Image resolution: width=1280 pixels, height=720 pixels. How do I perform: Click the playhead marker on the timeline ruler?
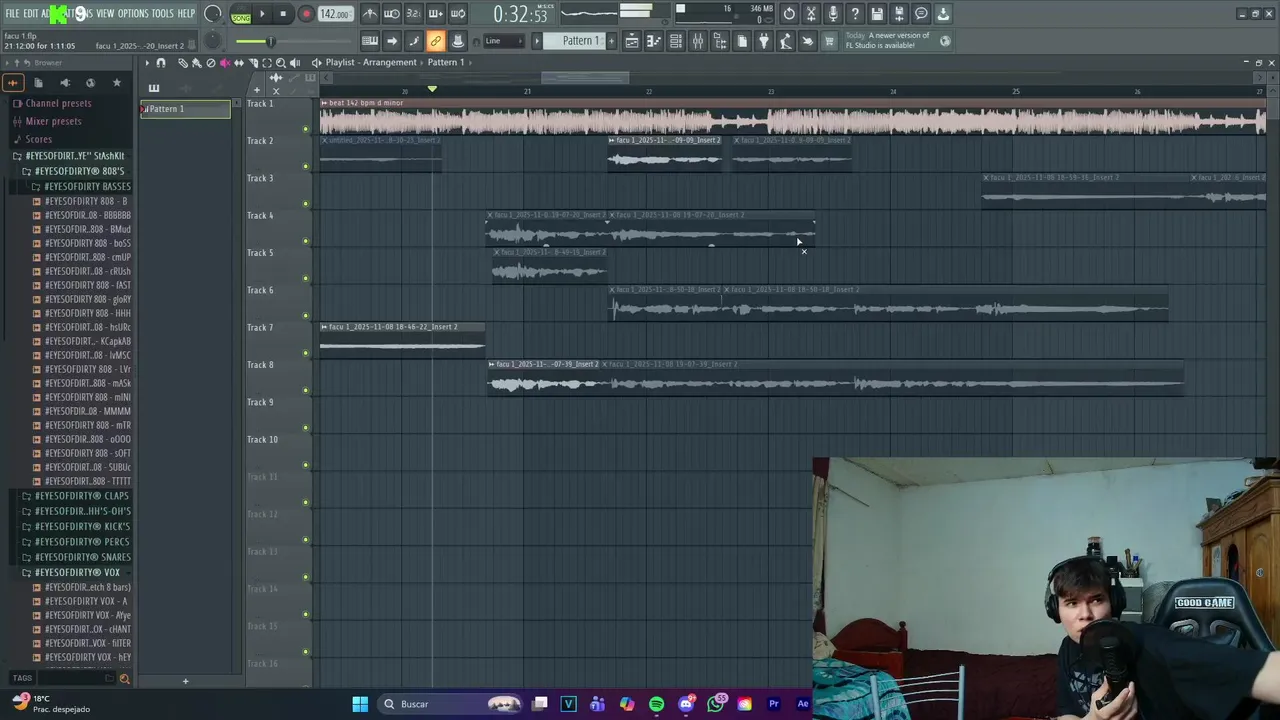coord(432,89)
